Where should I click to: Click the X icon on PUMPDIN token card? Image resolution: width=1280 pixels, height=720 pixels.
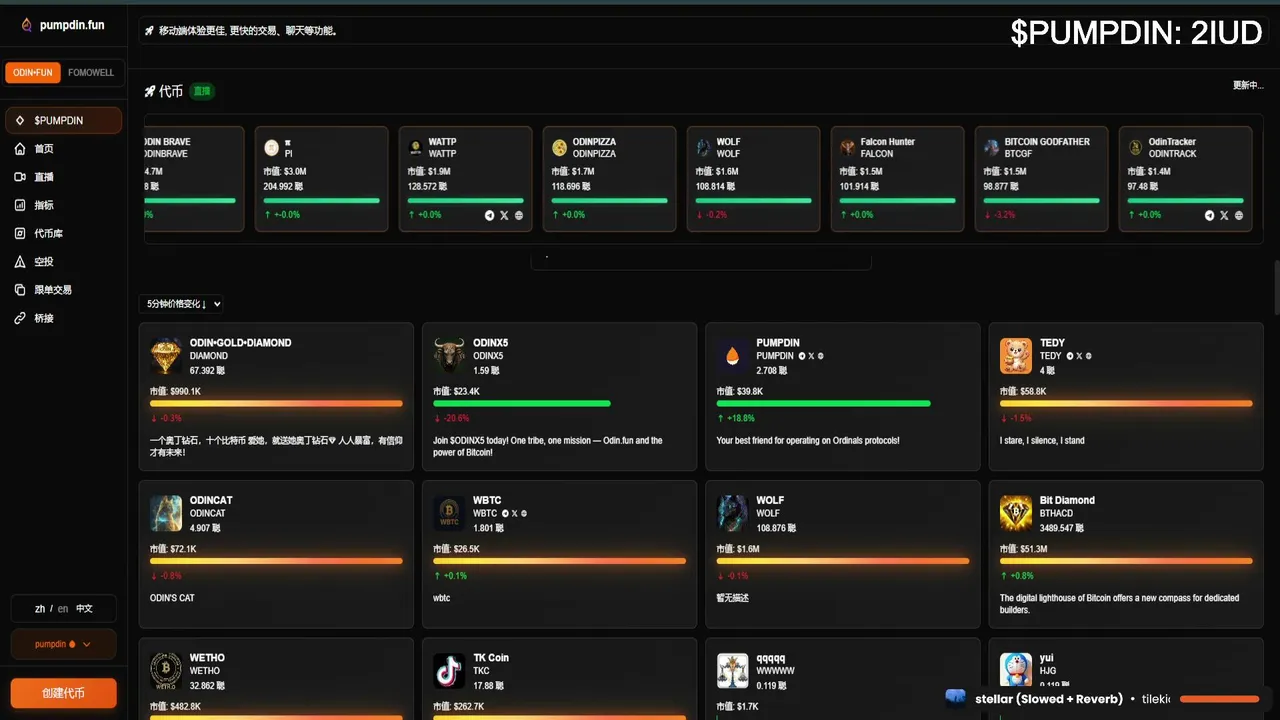[x=812, y=356]
